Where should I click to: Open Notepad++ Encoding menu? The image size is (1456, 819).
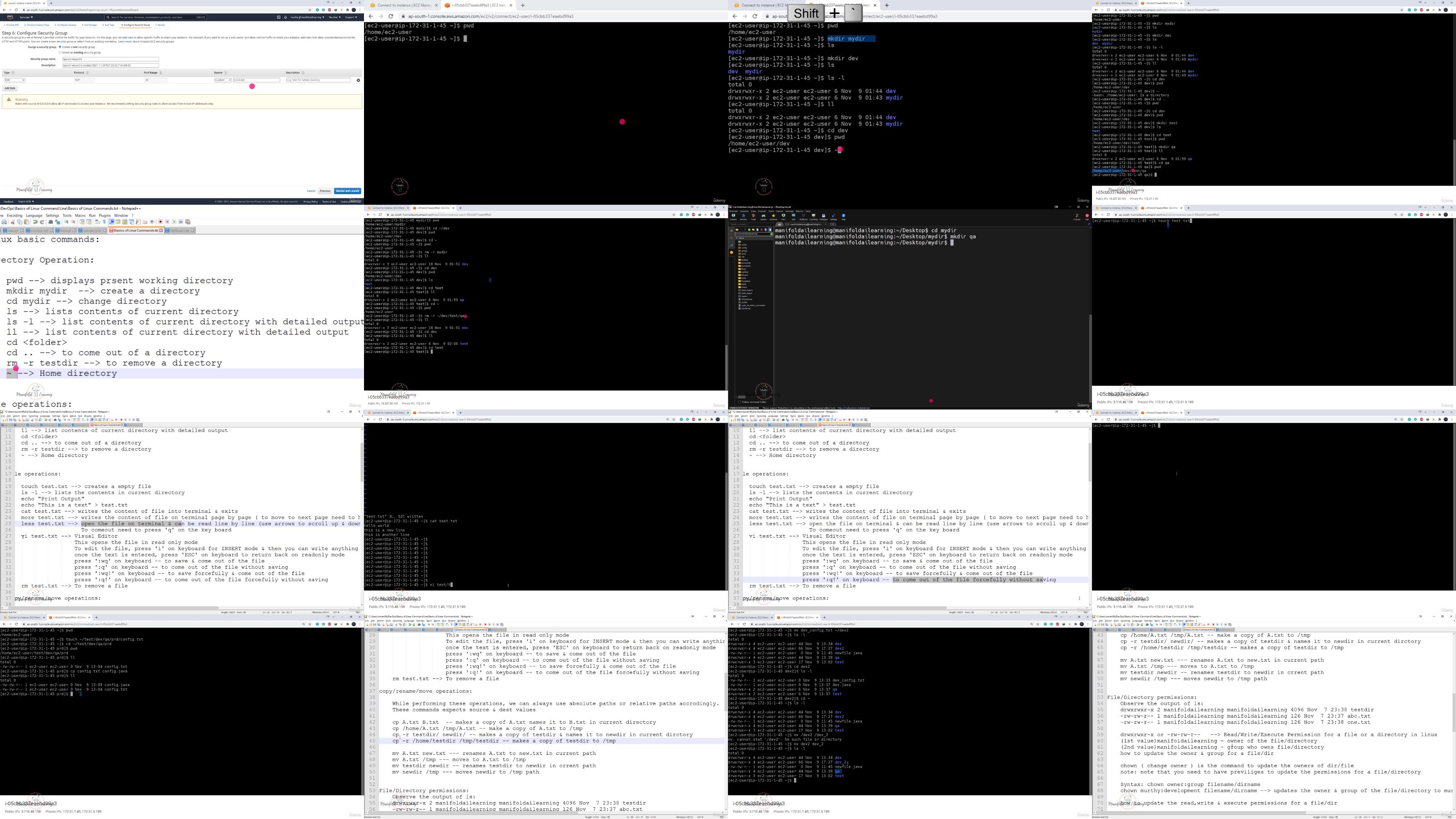point(15,216)
